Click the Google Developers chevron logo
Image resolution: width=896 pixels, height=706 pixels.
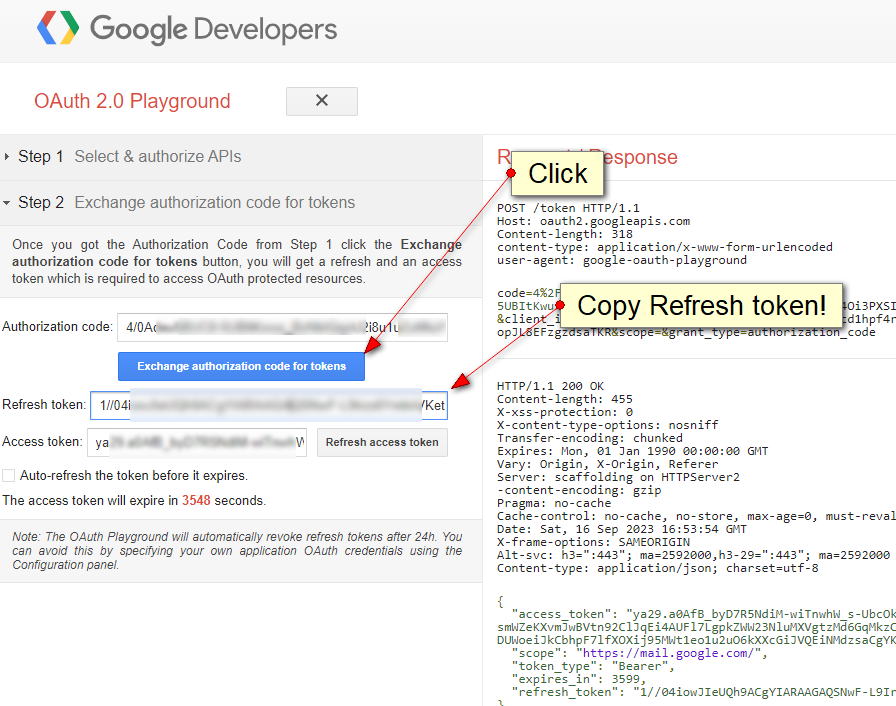tap(58, 27)
